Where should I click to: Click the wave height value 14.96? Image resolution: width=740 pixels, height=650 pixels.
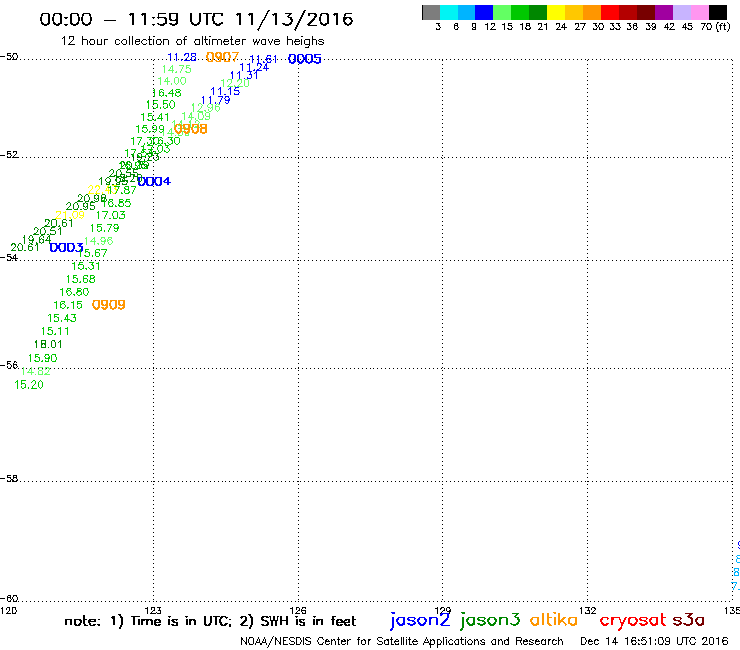pos(99,241)
